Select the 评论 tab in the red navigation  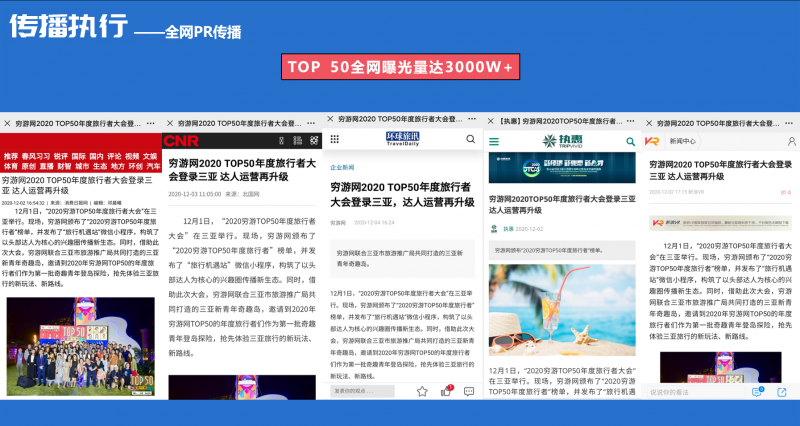tap(114, 156)
